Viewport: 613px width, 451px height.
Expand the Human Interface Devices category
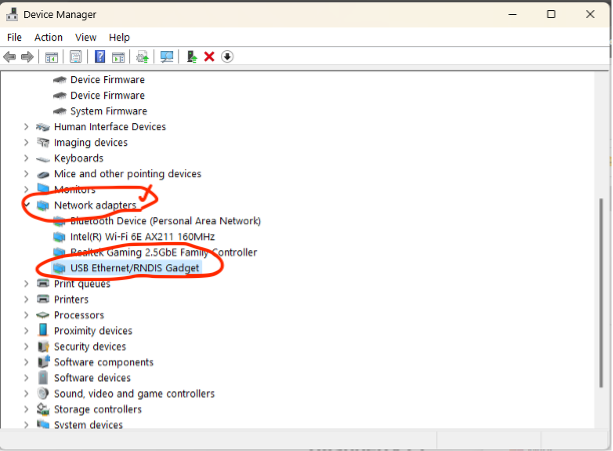click(x=26, y=127)
